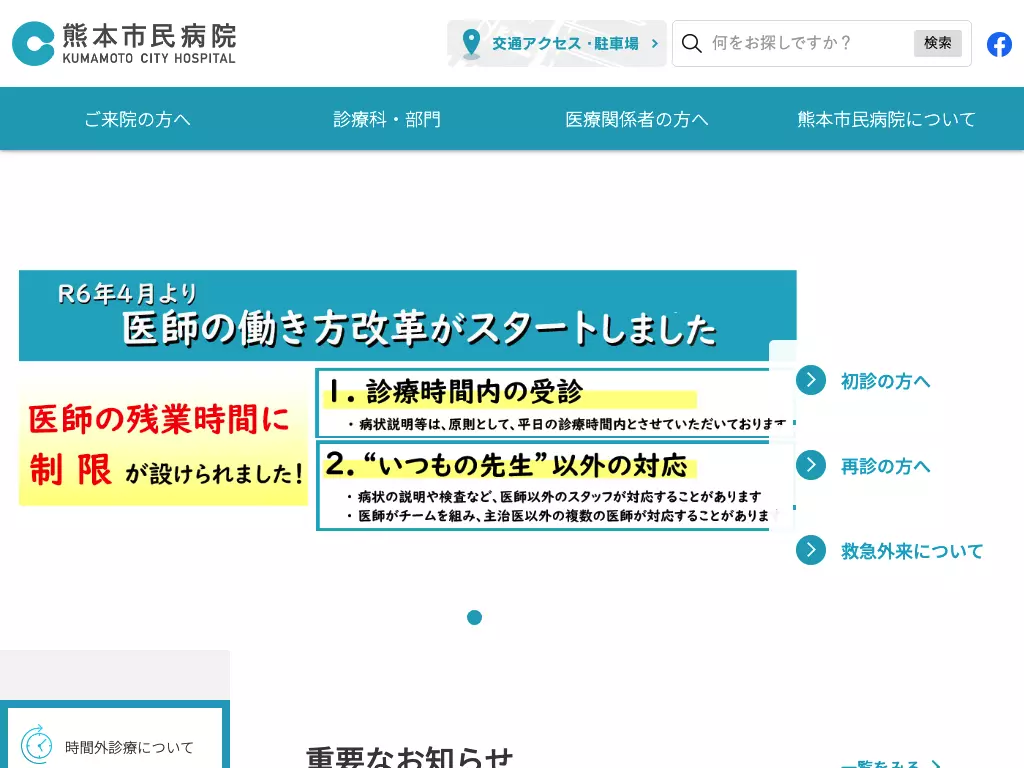The width and height of the screenshot is (1024, 768).
Task: Select the carousel slide indicator dot
Action: click(475, 617)
